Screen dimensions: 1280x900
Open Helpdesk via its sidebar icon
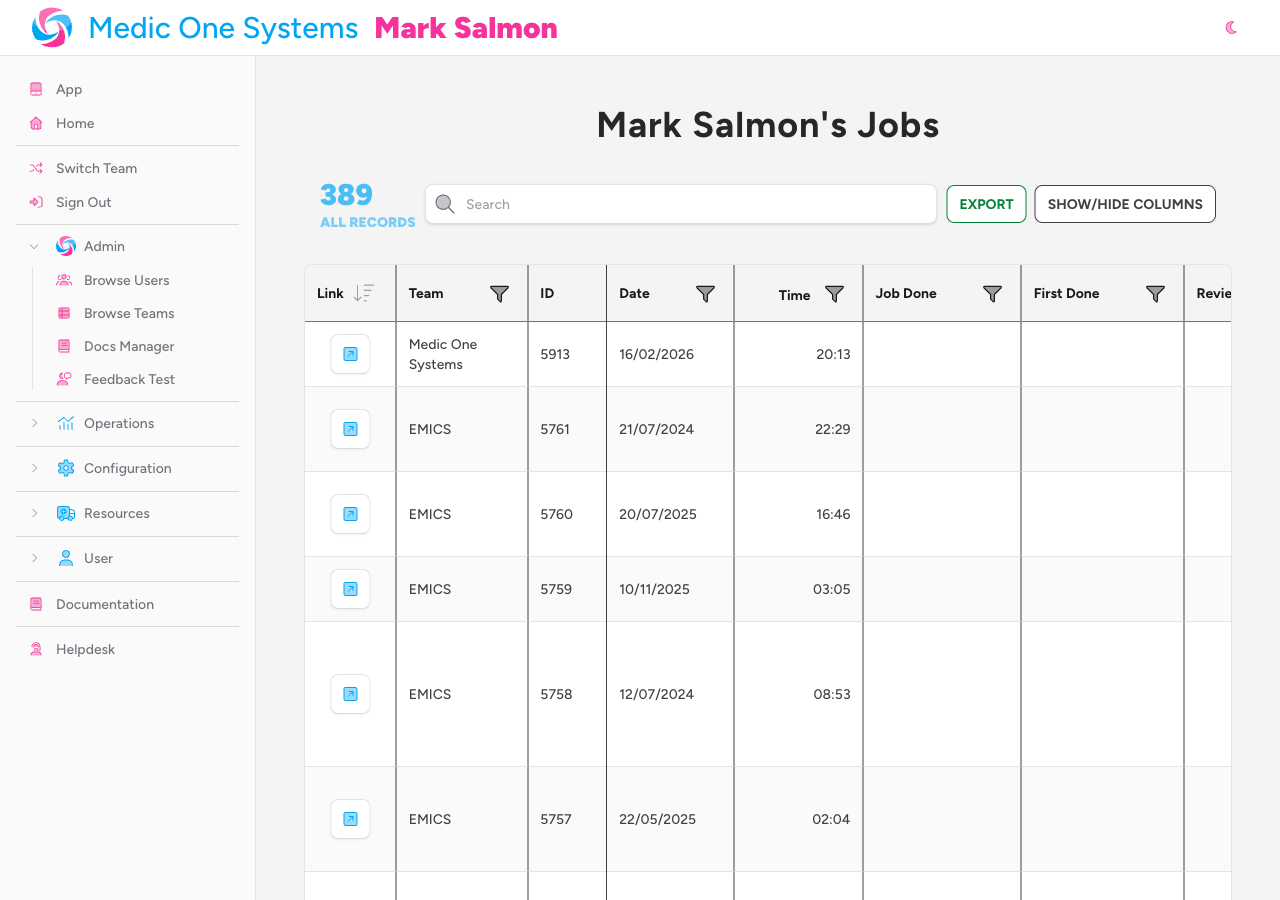click(35, 649)
